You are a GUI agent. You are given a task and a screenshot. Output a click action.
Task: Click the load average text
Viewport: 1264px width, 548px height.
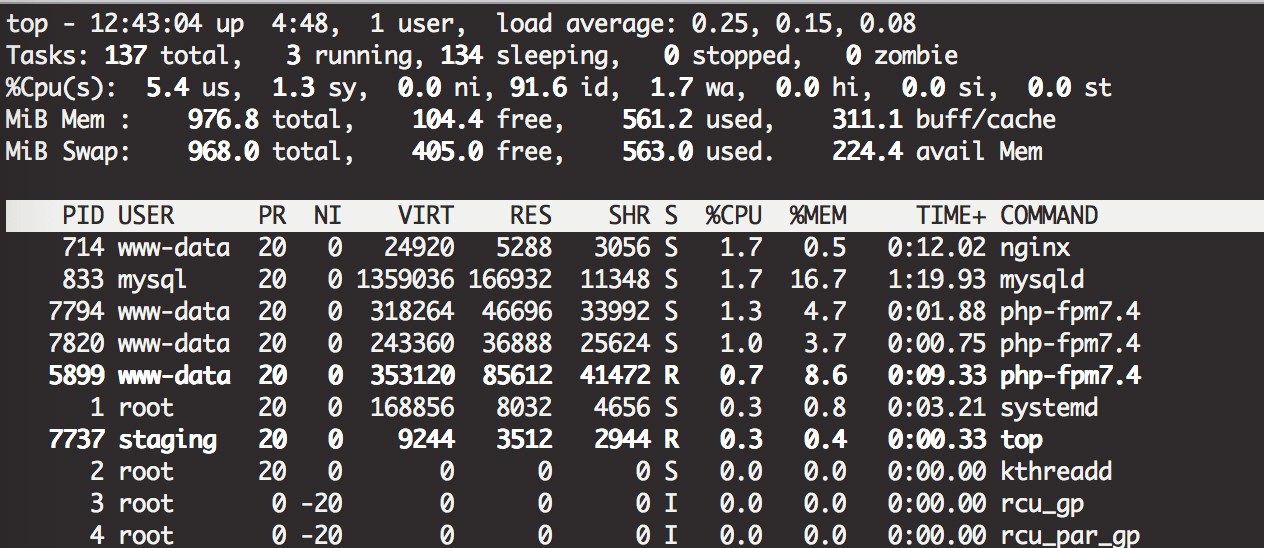click(x=706, y=23)
